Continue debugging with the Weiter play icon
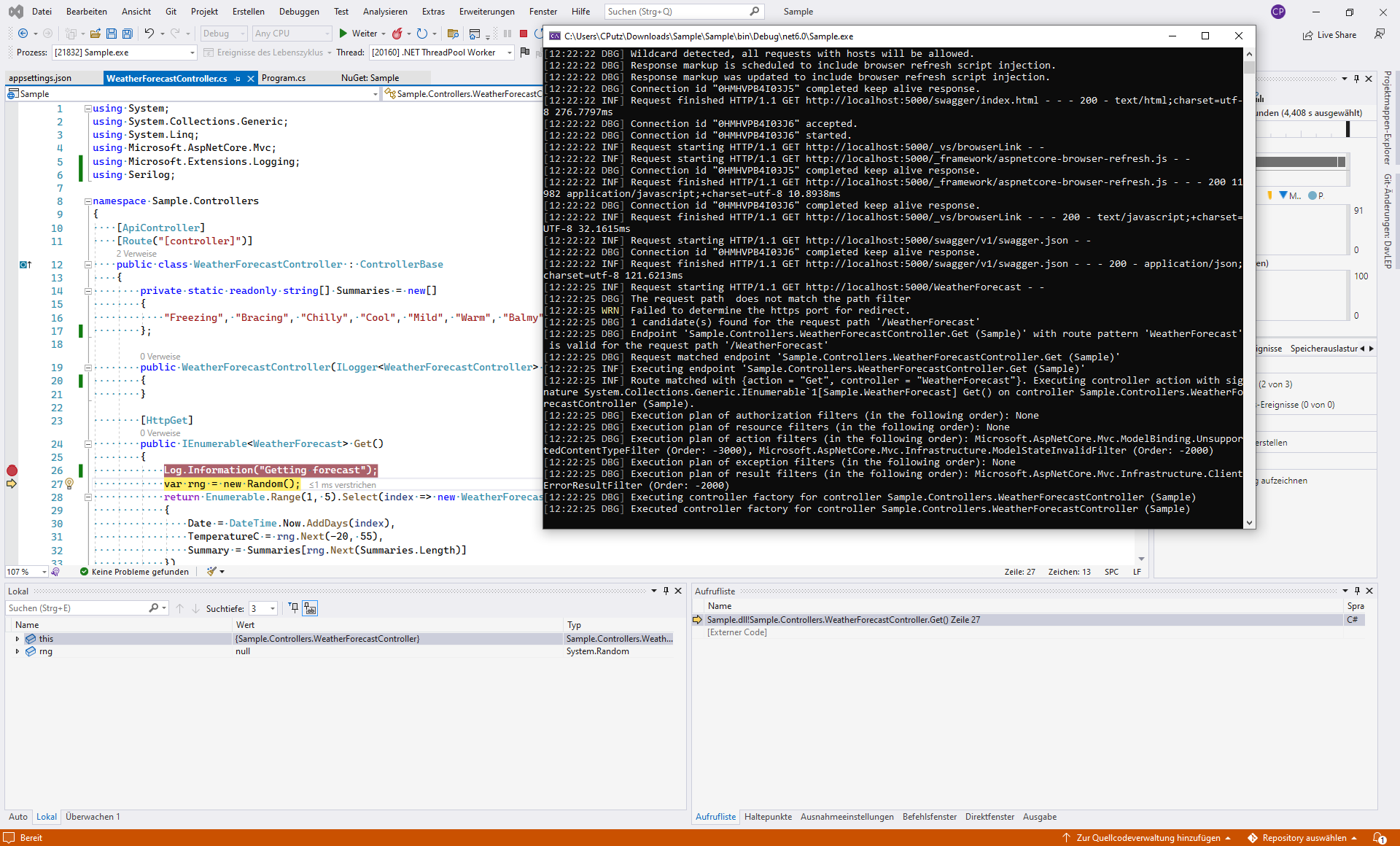1400x846 pixels. (343, 33)
